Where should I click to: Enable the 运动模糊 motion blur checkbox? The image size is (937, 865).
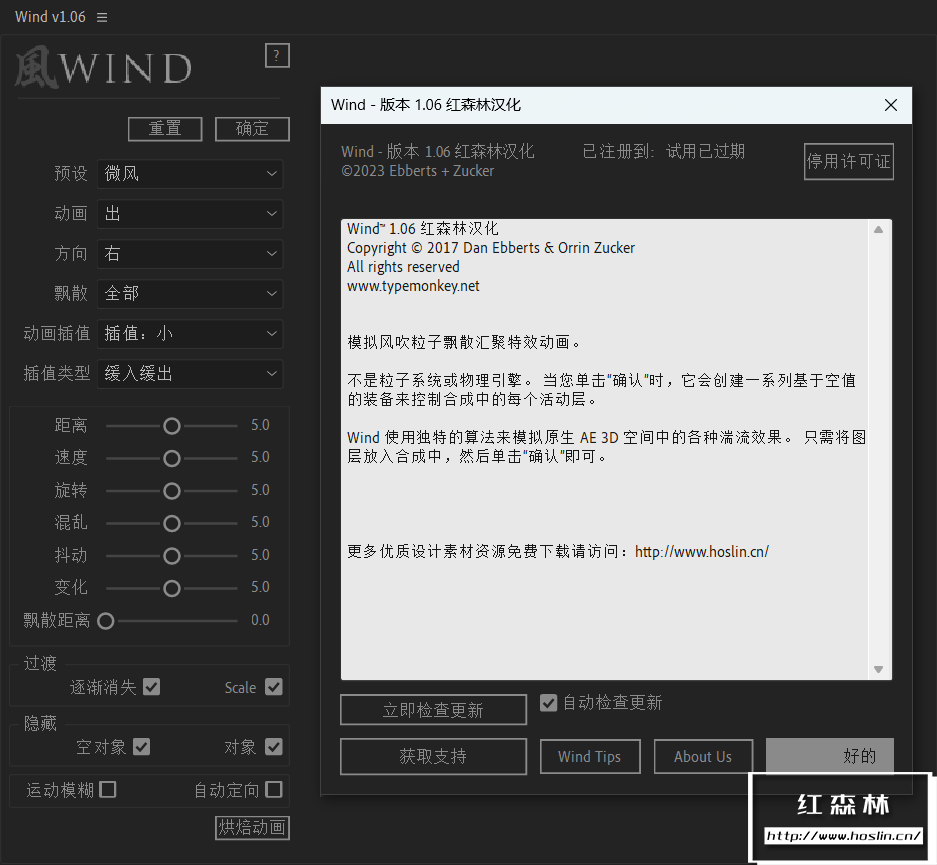(108, 790)
